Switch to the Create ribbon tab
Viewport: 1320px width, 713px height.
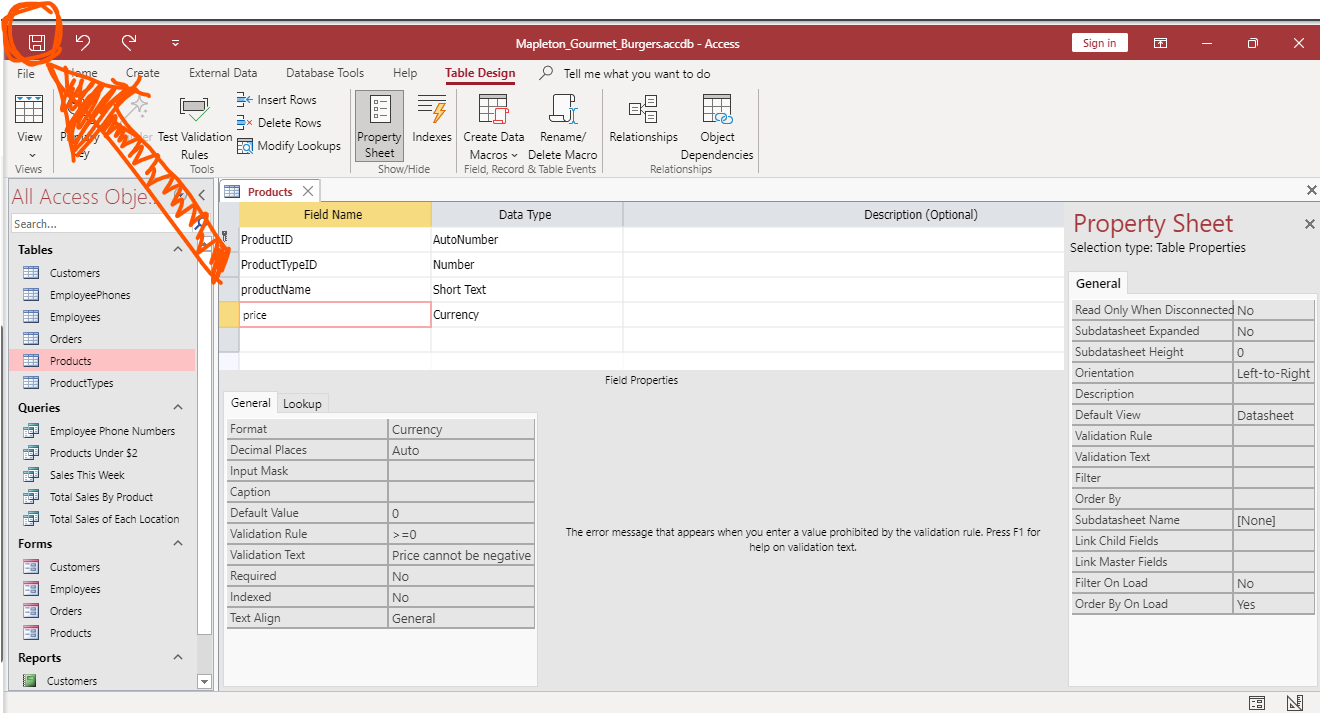143,73
